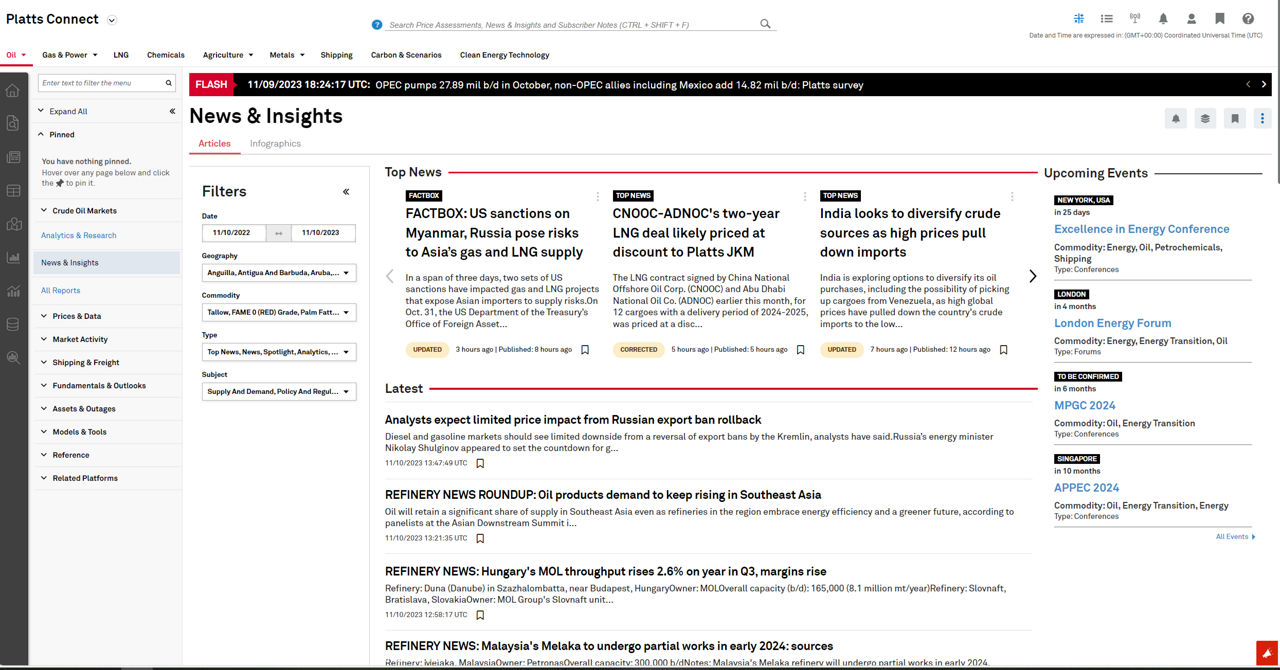Click the broadcast antenna icon in header
Image resolution: width=1280 pixels, height=670 pixels.
point(1135,18)
